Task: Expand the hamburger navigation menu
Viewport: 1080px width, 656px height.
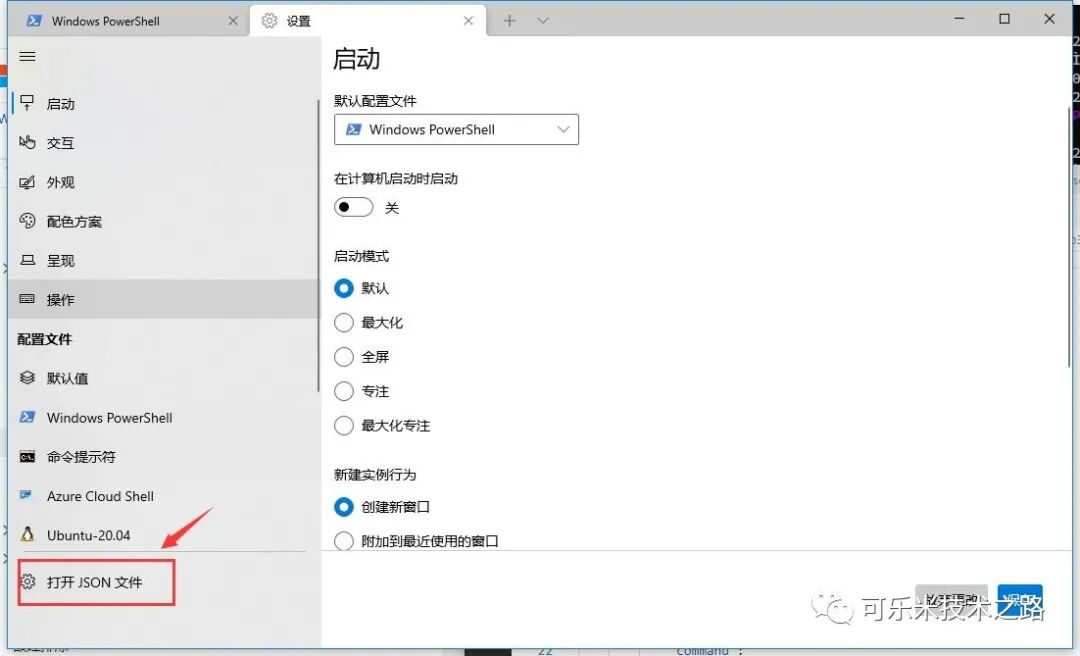Action: coord(27,56)
